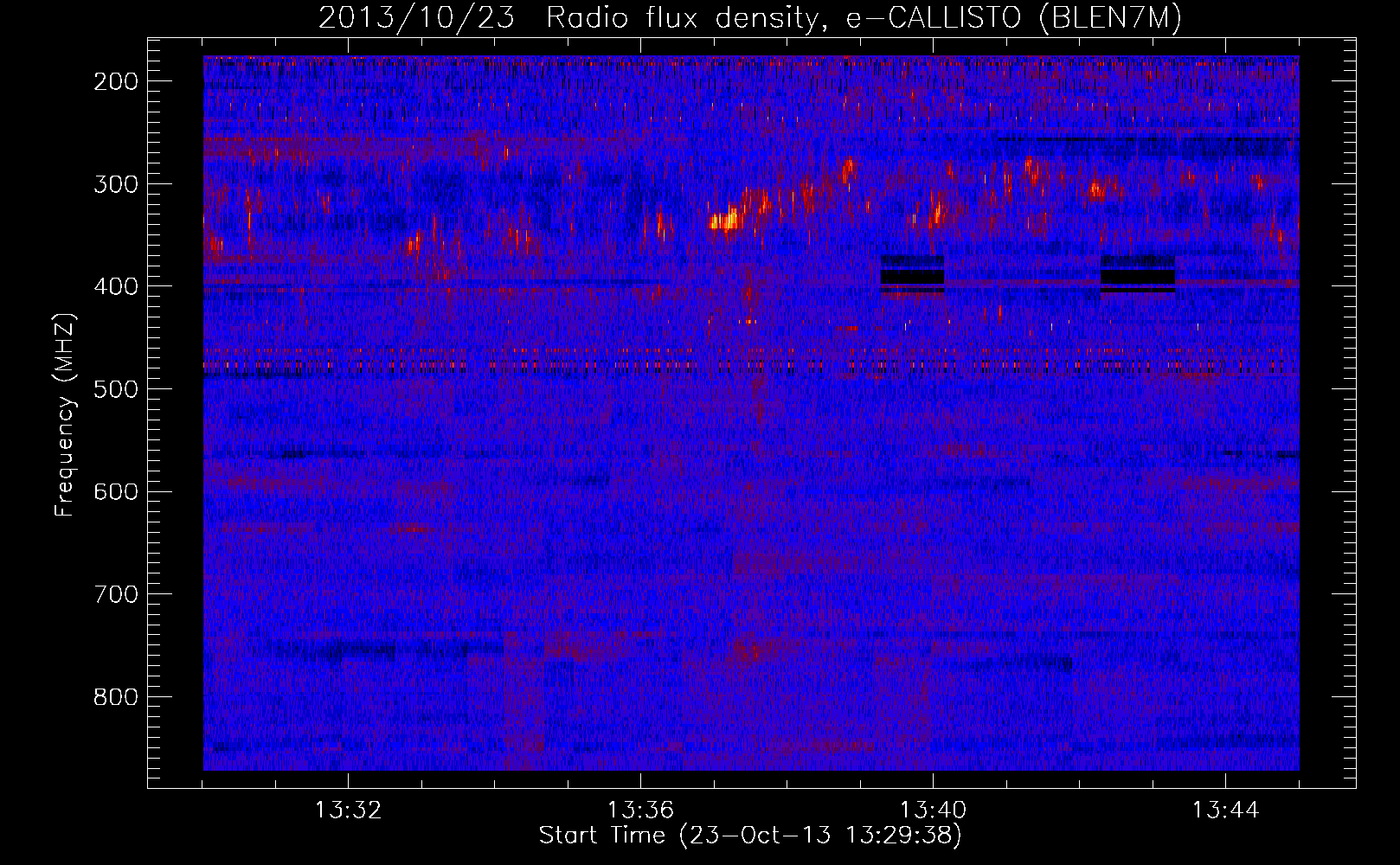The image size is (1400, 865).
Task: Click the 13:40 time tick label
Action: (x=933, y=811)
